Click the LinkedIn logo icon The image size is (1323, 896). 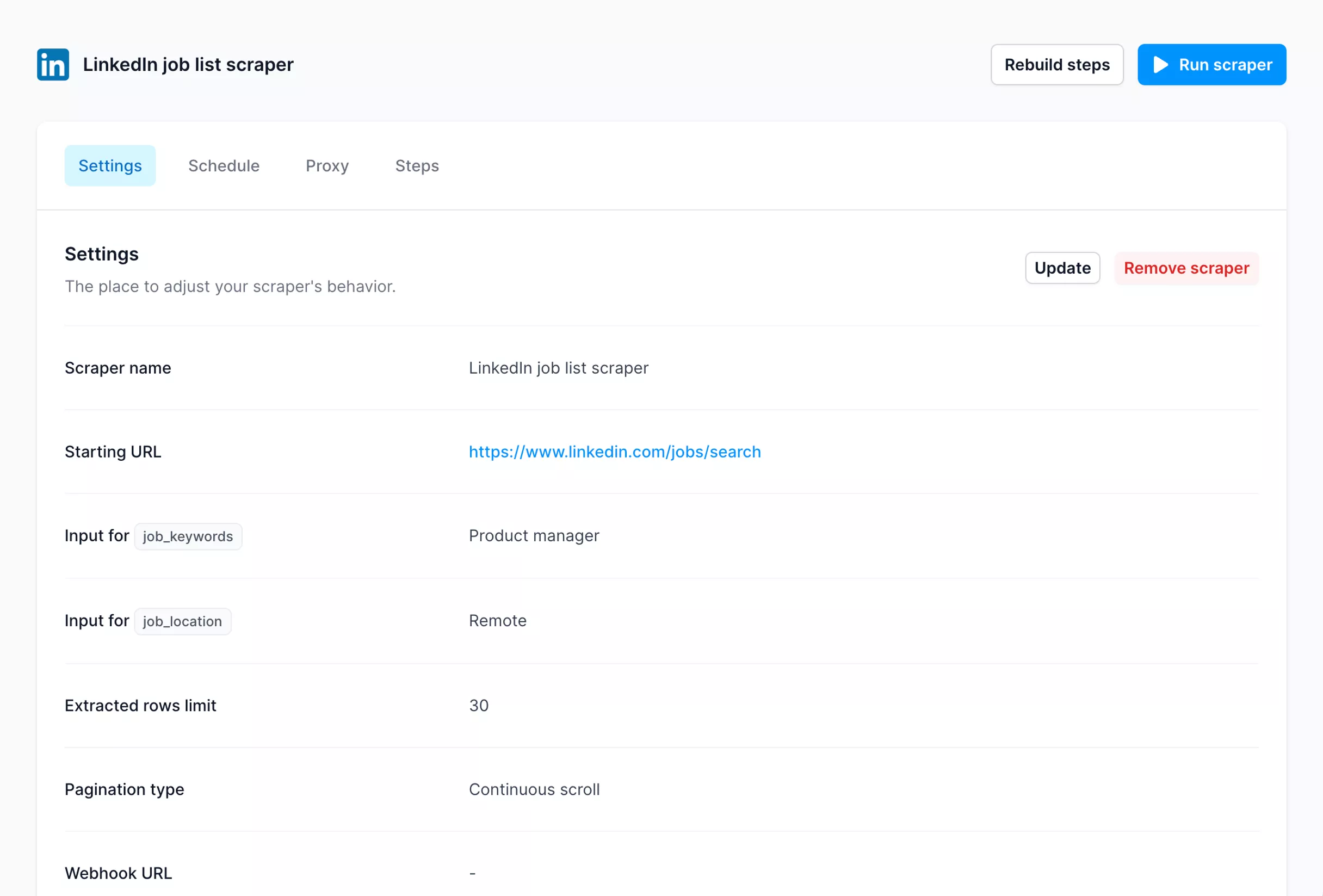coord(53,64)
